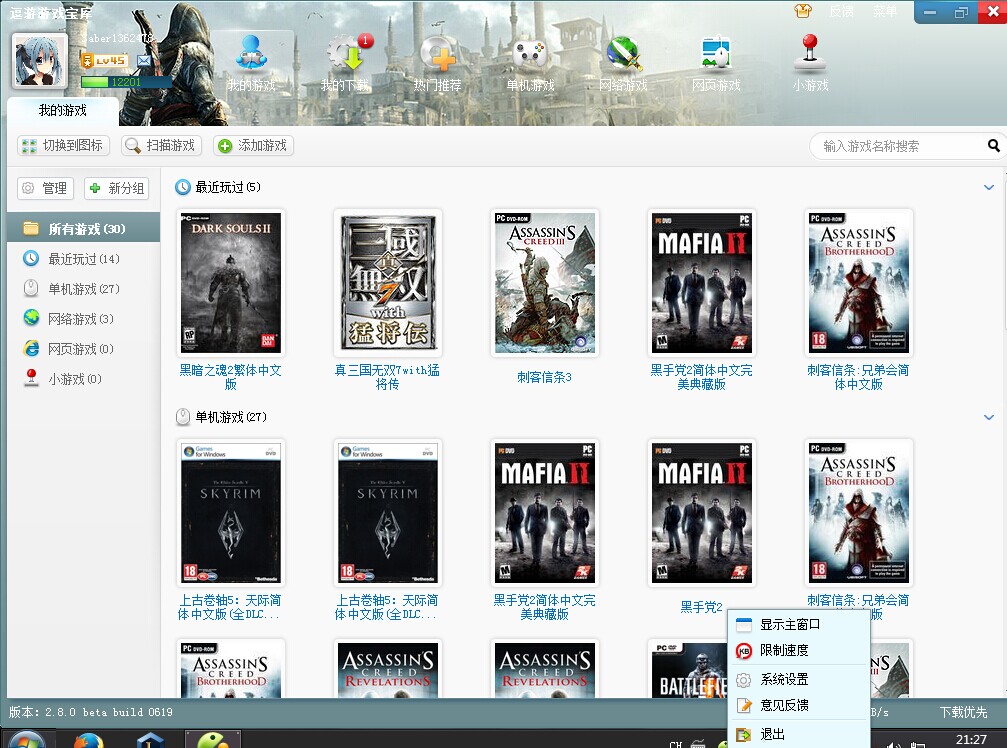Open the Windows Start button
This screenshot has width=1007, height=748.
(26, 740)
